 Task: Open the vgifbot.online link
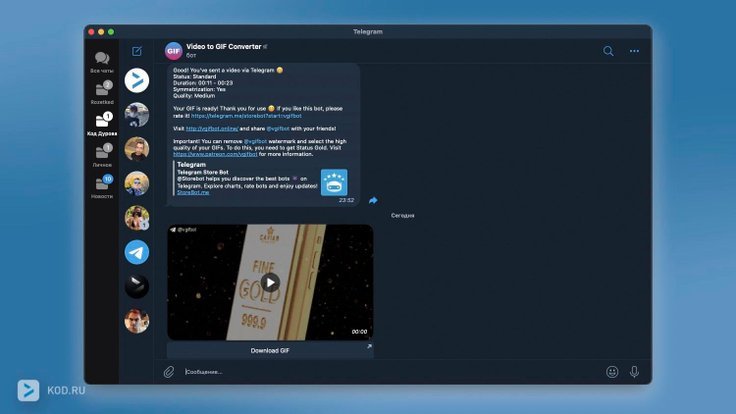(x=212, y=129)
